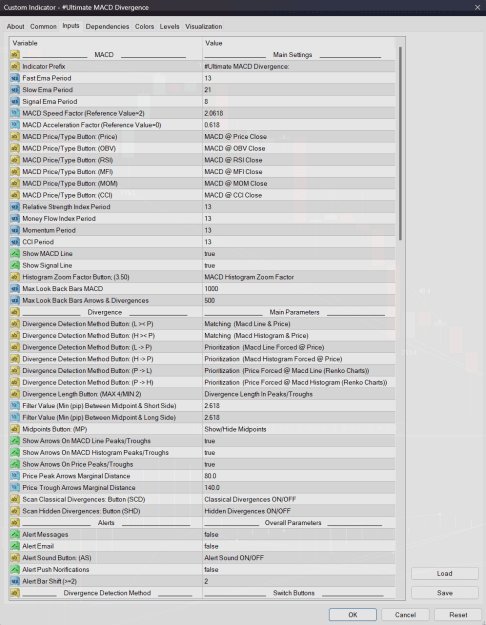Click the OK button
This screenshot has height=625, width=486.
pos(353,615)
